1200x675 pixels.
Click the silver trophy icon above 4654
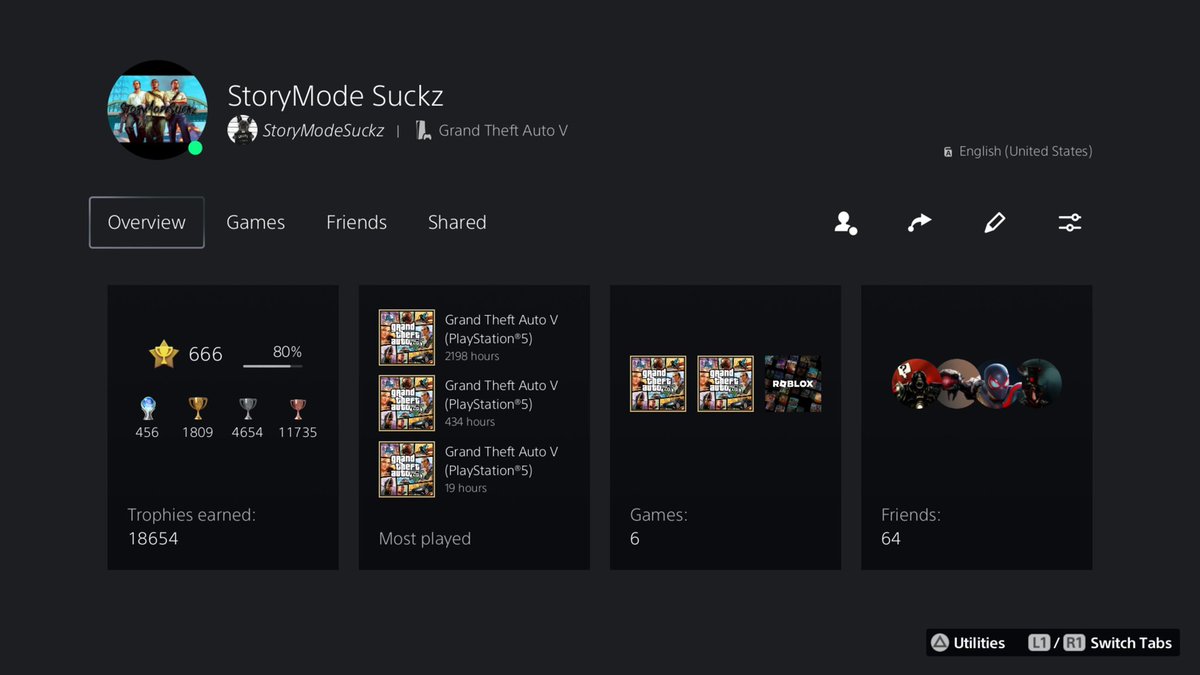coord(248,408)
